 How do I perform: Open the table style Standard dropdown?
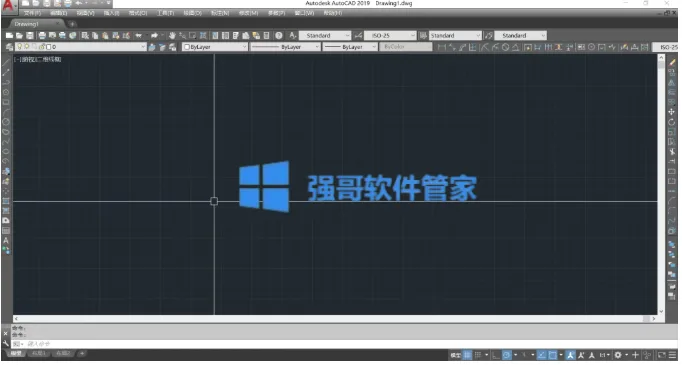(x=455, y=36)
